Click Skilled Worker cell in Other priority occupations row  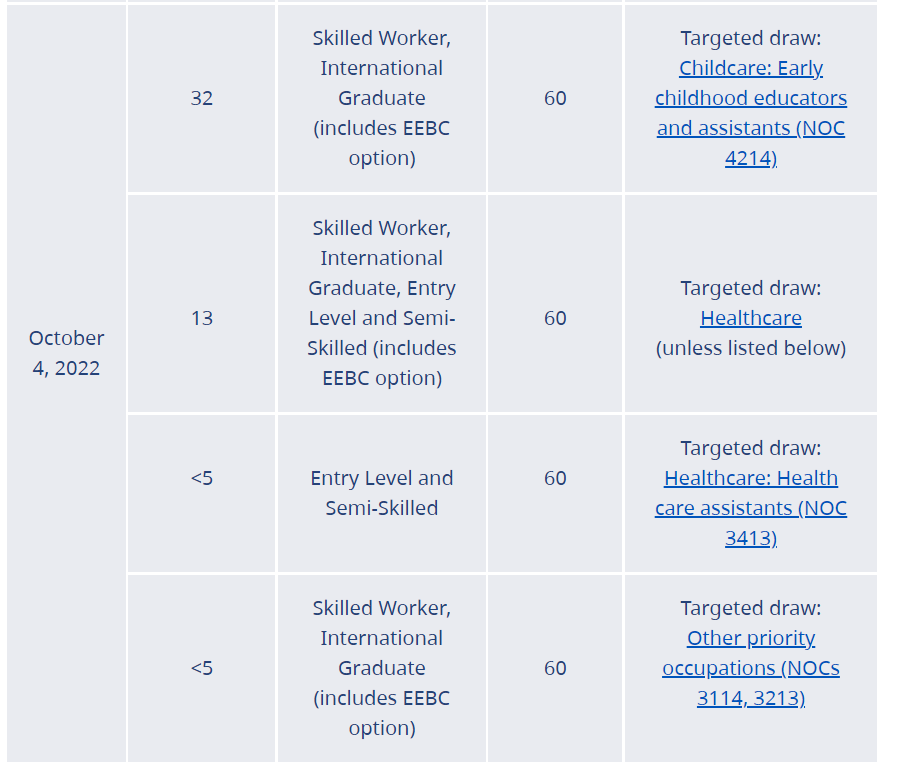[382, 668]
